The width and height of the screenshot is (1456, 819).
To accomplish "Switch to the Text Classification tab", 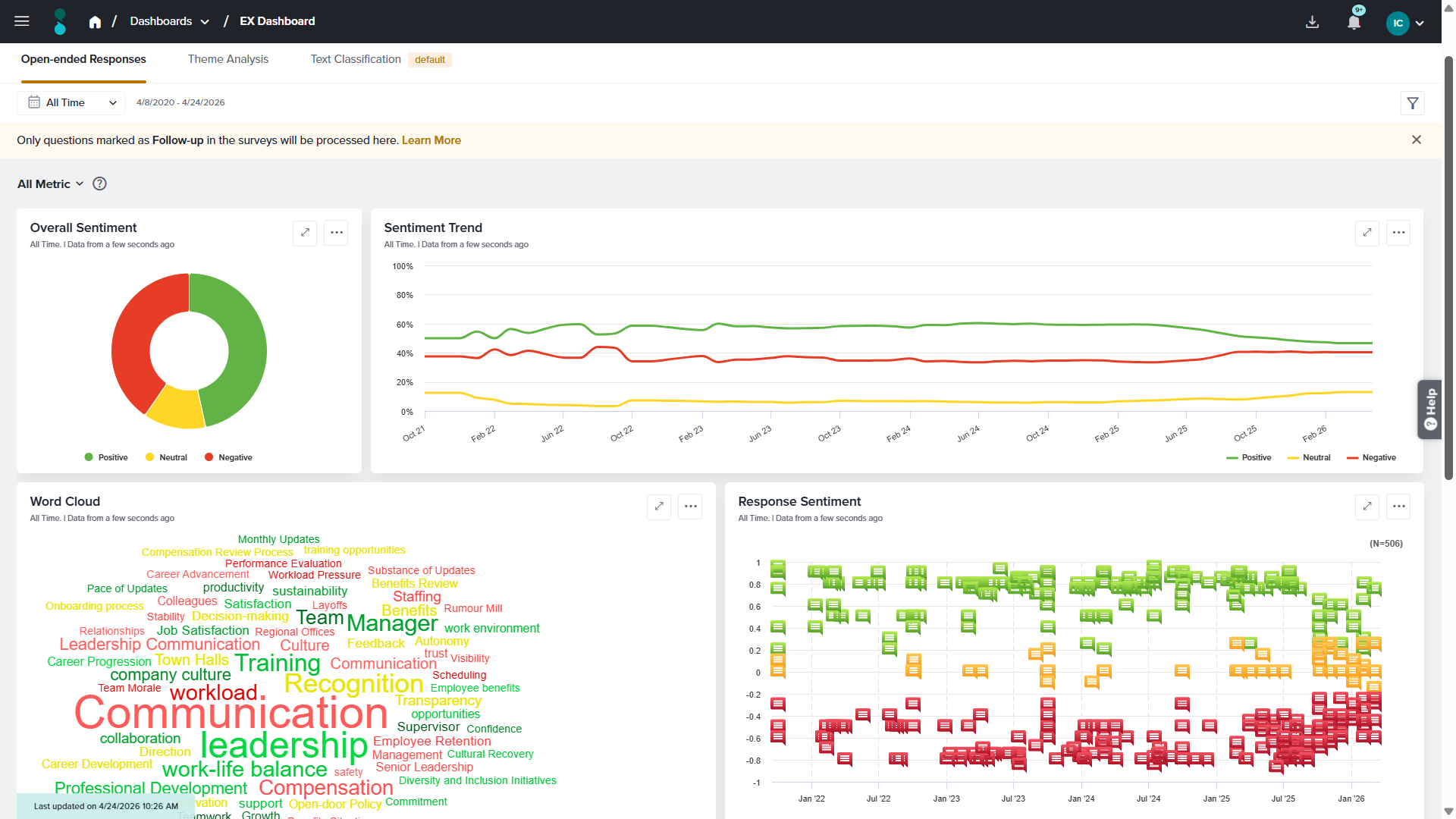I will pyautogui.click(x=356, y=59).
